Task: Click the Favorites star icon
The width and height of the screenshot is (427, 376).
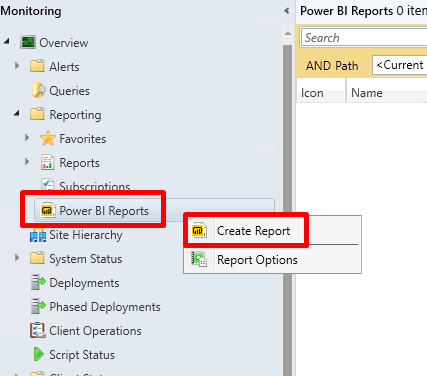Action: click(48, 138)
